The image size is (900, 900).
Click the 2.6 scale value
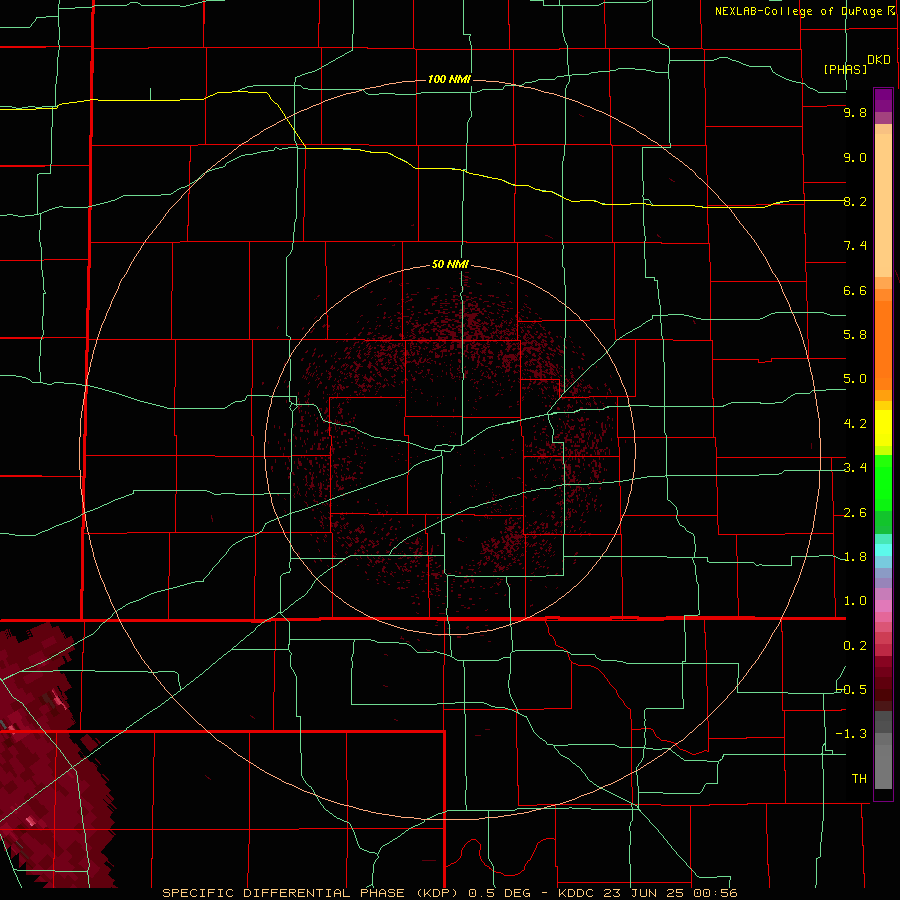click(x=855, y=513)
